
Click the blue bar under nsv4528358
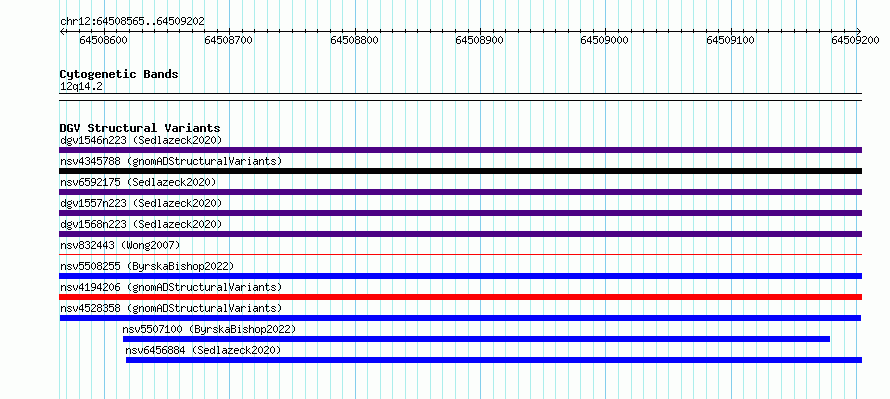[460, 318]
